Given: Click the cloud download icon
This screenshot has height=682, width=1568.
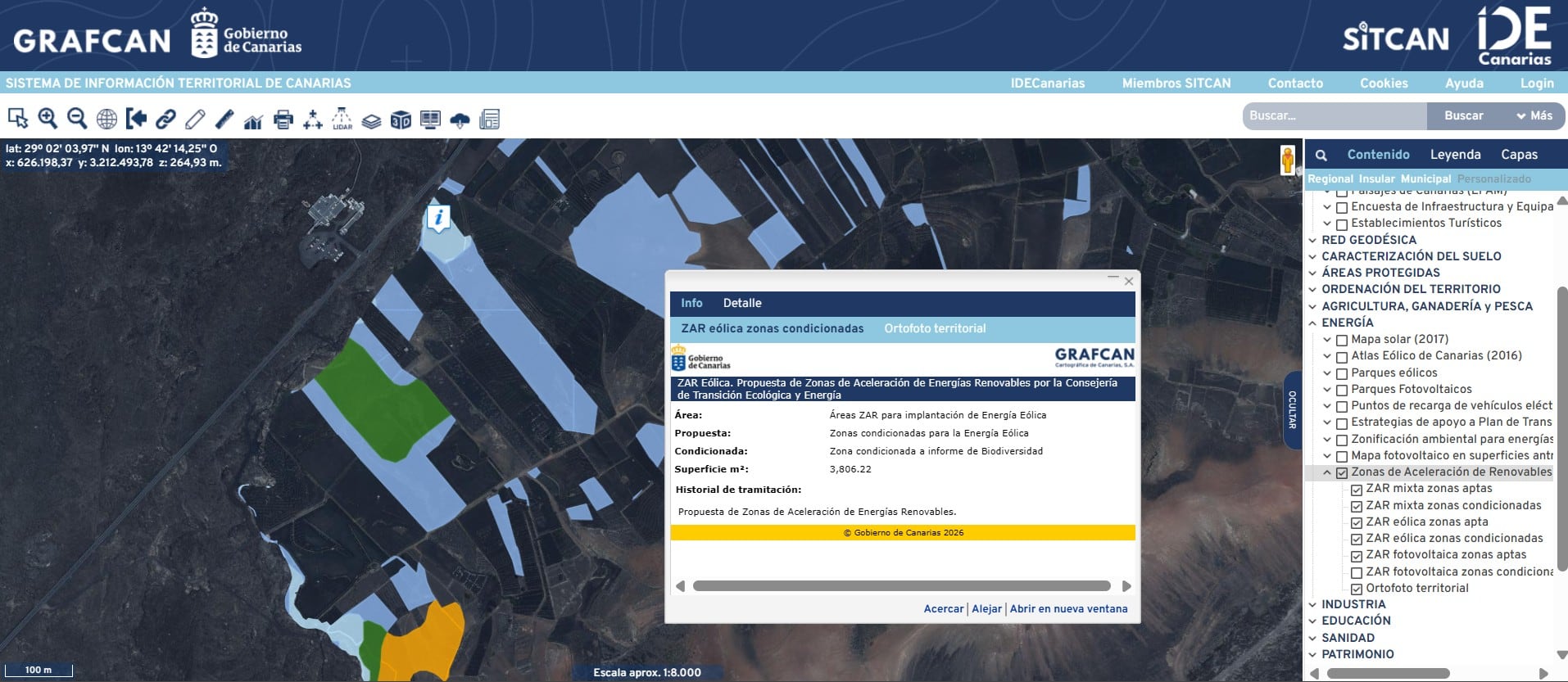Looking at the screenshot, I should point(460,120).
